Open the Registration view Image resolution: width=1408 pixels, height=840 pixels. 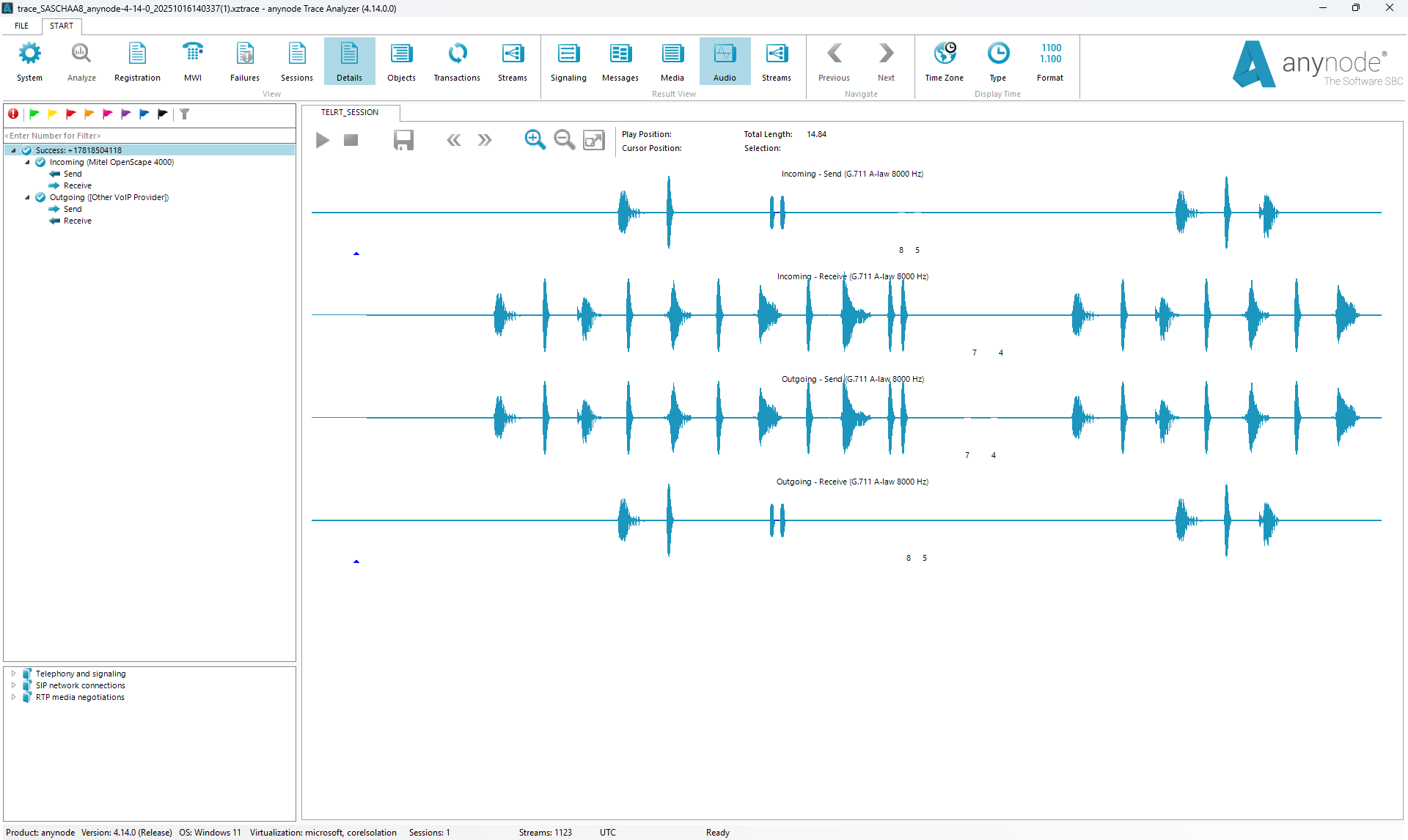point(137,62)
